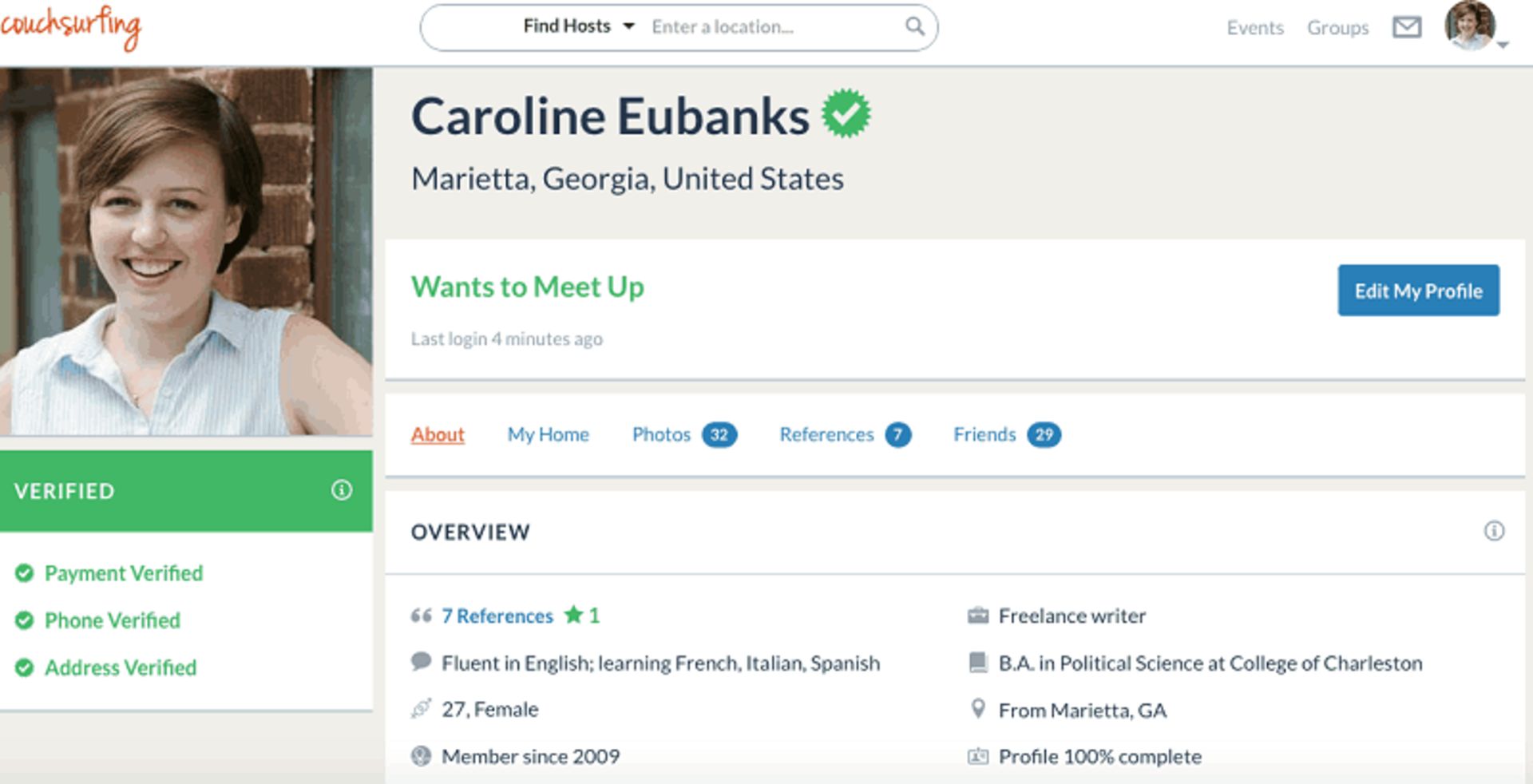Click the info icon in Verified banner
This screenshot has height=784, width=1533.
(x=342, y=490)
